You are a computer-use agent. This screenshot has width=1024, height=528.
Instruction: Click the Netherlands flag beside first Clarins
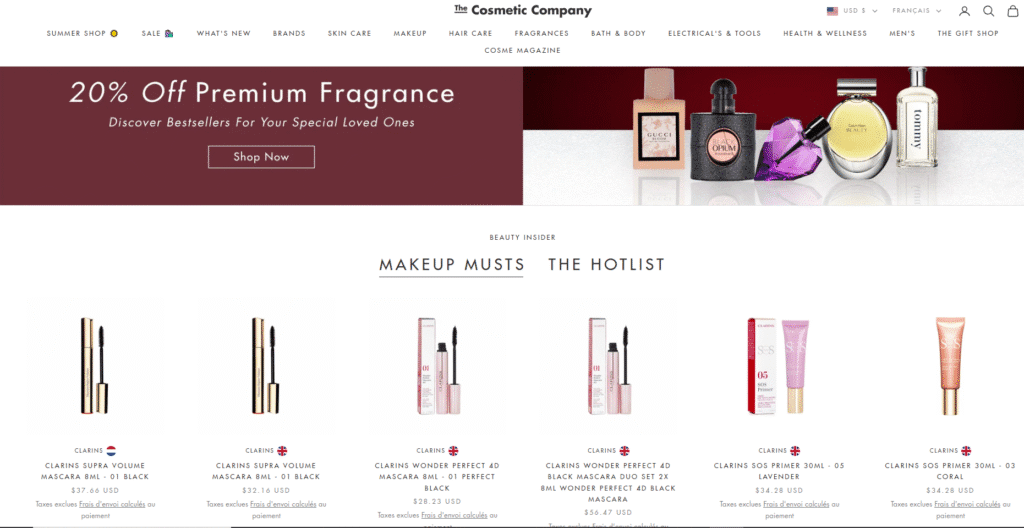pos(111,450)
